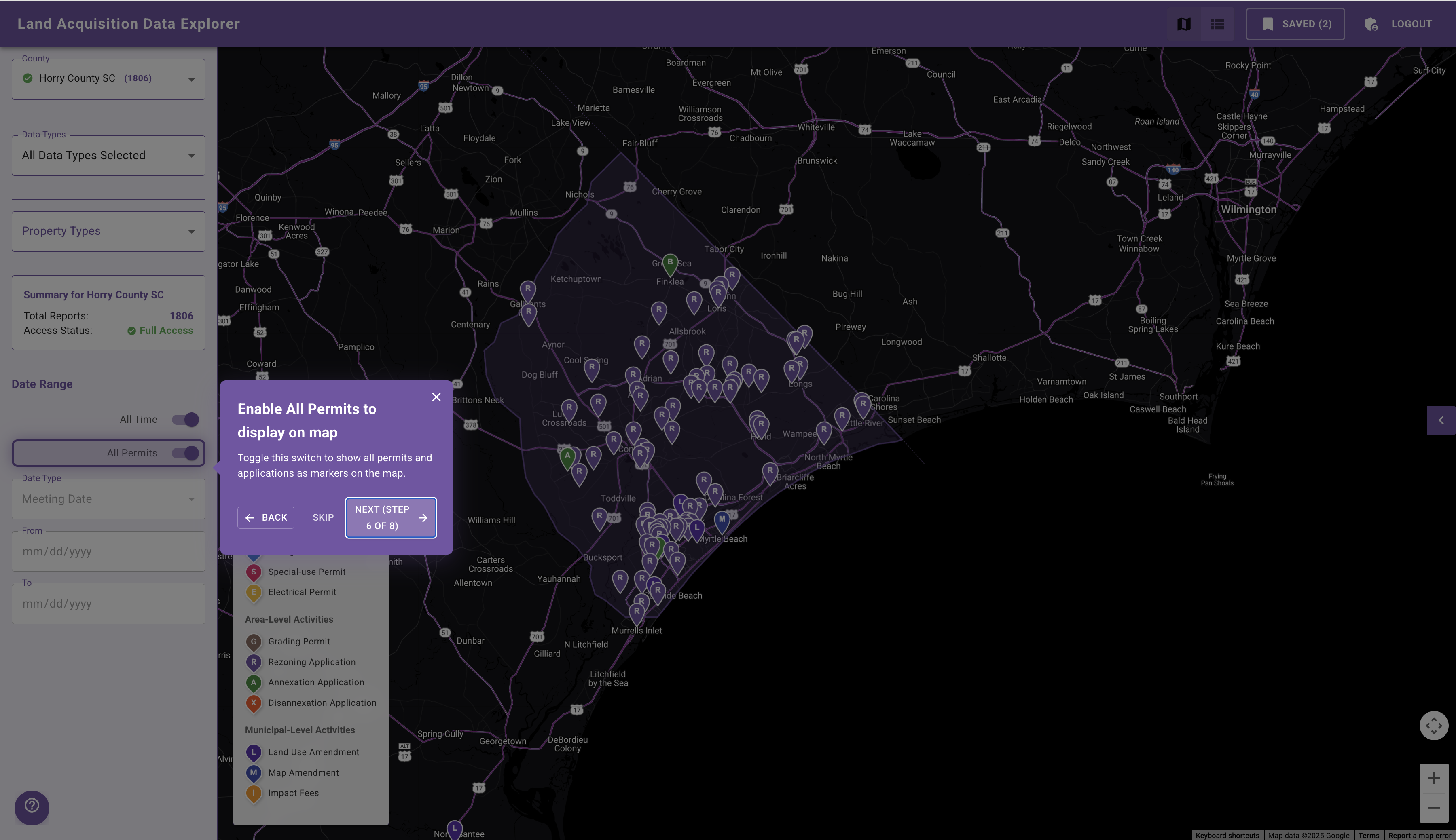Image resolution: width=1456 pixels, height=840 pixels.
Task: Click the From date input field
Action: pyautogui.click(x=108, y=551)
